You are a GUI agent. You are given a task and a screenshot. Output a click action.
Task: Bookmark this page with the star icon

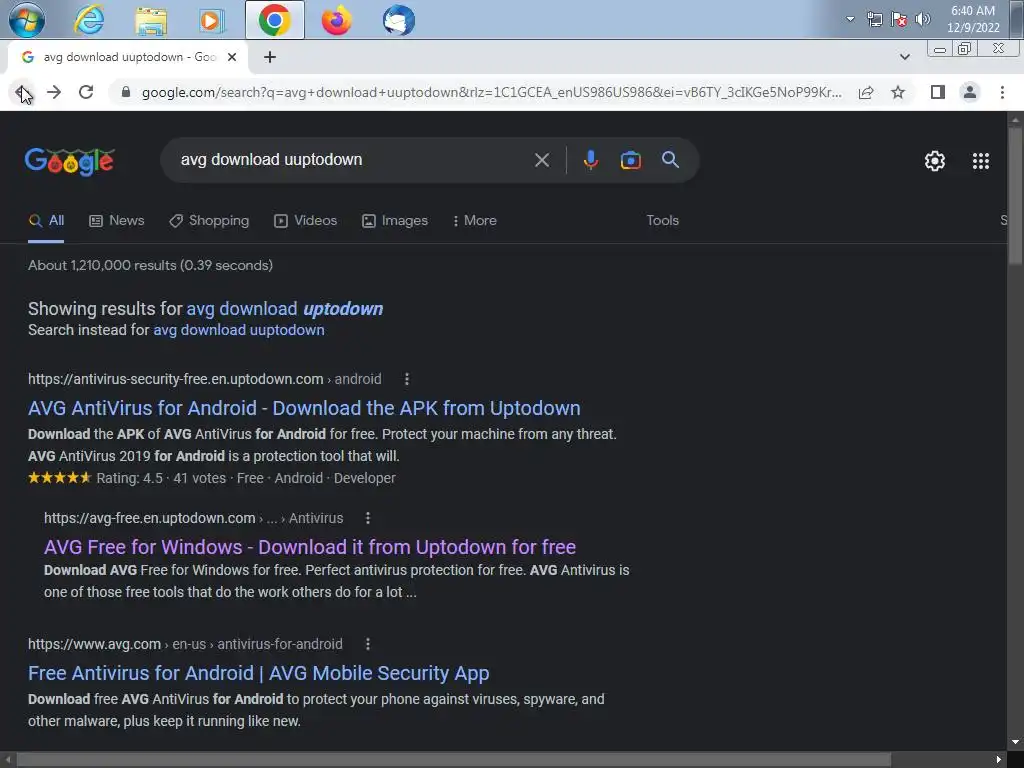tap(898, 92)
